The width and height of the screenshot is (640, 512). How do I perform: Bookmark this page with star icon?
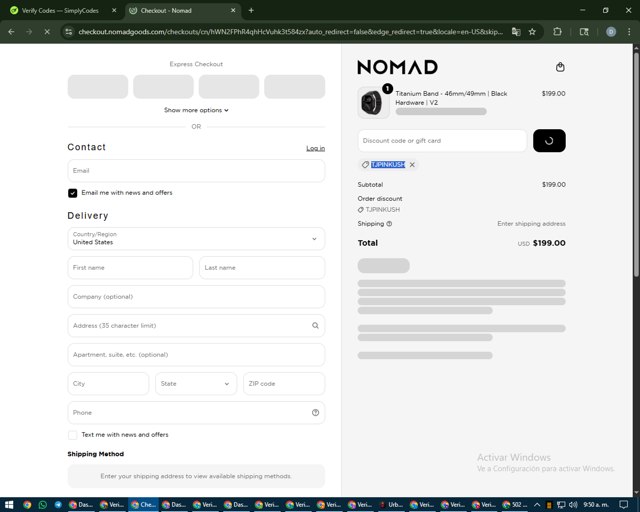532,31
